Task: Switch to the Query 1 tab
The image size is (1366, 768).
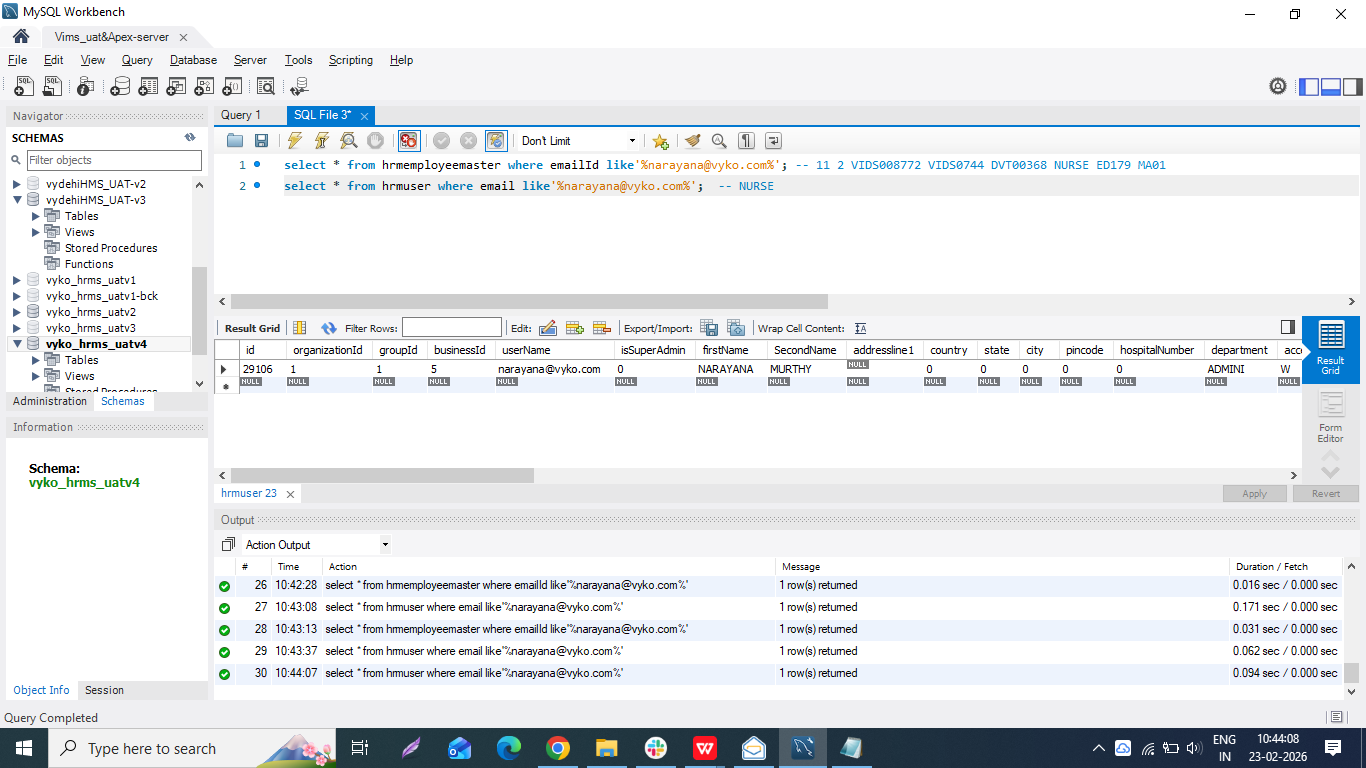Action: pyautogui.click(x=241, y=115)
